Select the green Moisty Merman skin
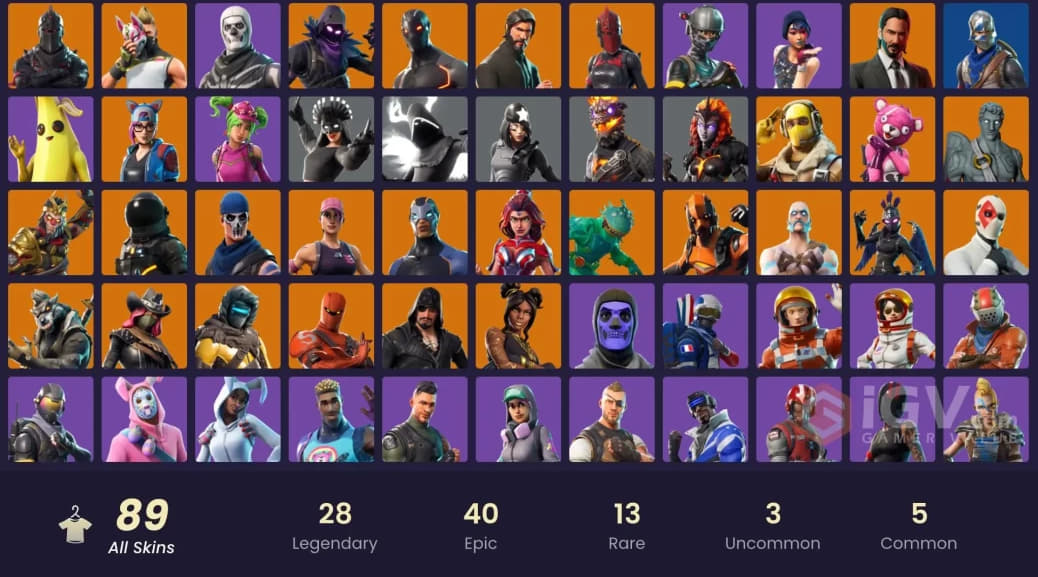Image resolution: width=1038 pixels, height=577 pixels. point(612,233)
